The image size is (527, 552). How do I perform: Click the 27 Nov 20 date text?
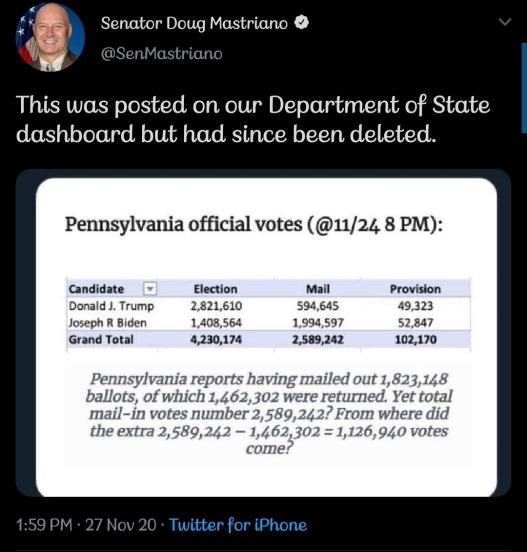[121, 525]
